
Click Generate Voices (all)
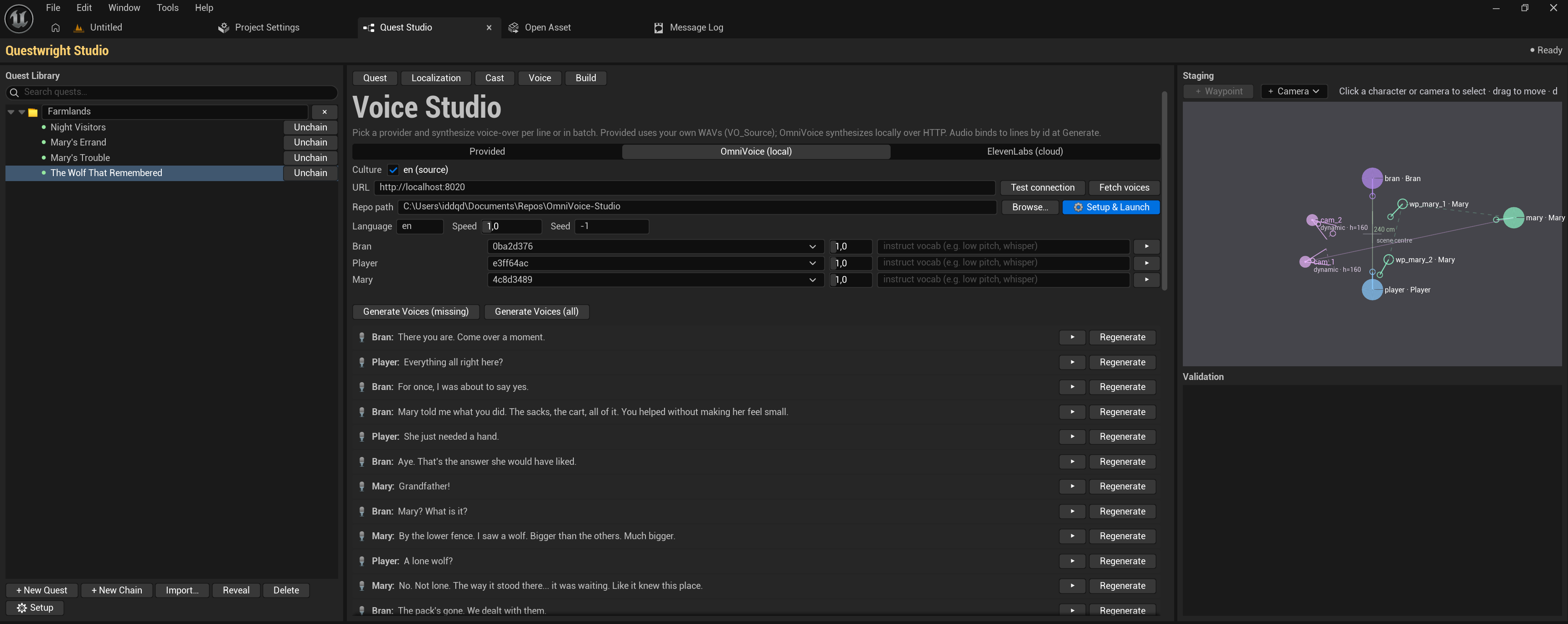(536, 312)
